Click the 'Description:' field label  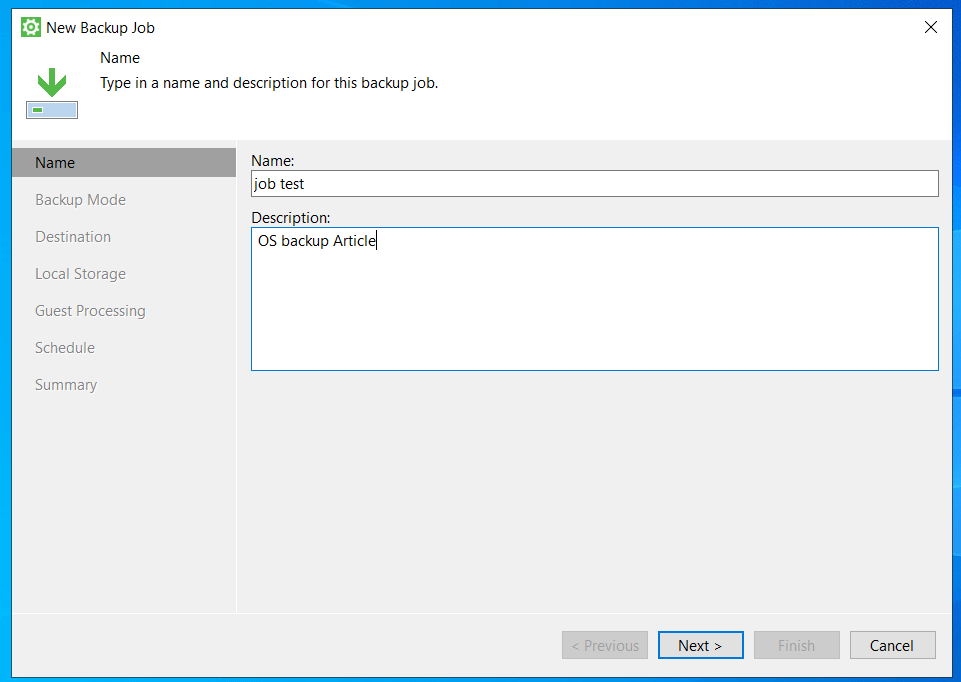291,217
